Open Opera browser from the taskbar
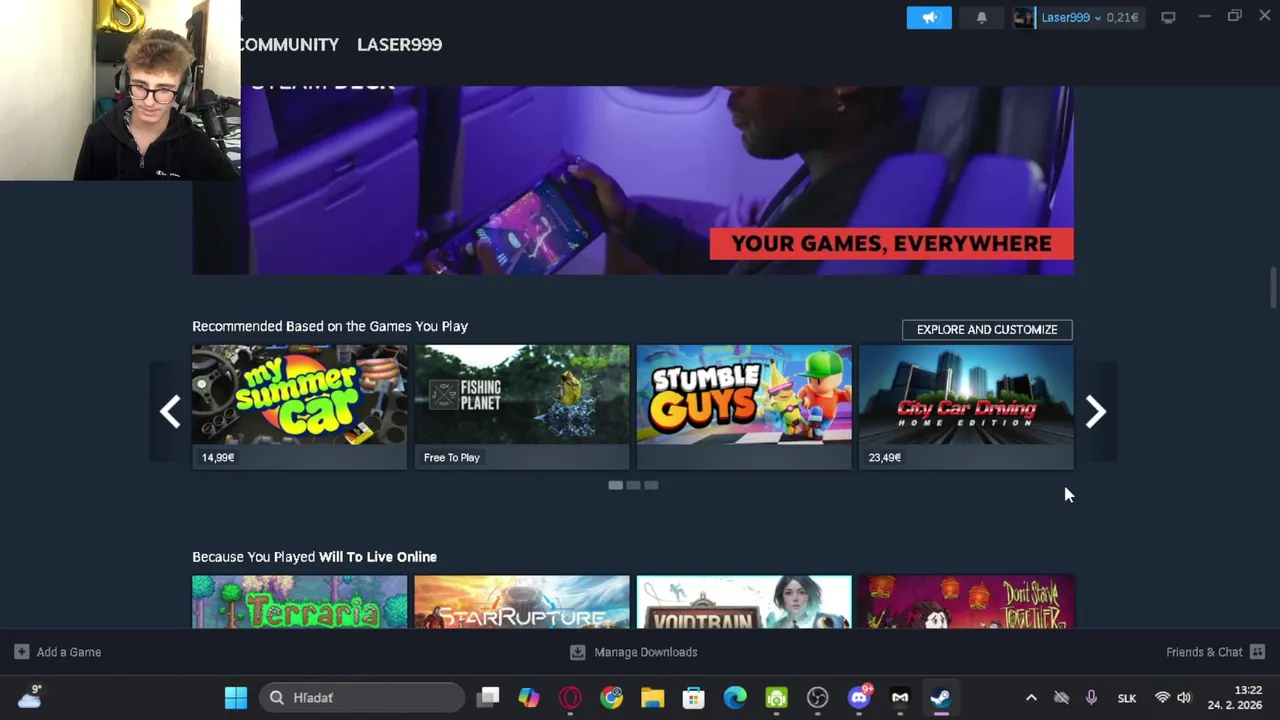Screen dimensions: 1280x720 (x=570, y=698)
